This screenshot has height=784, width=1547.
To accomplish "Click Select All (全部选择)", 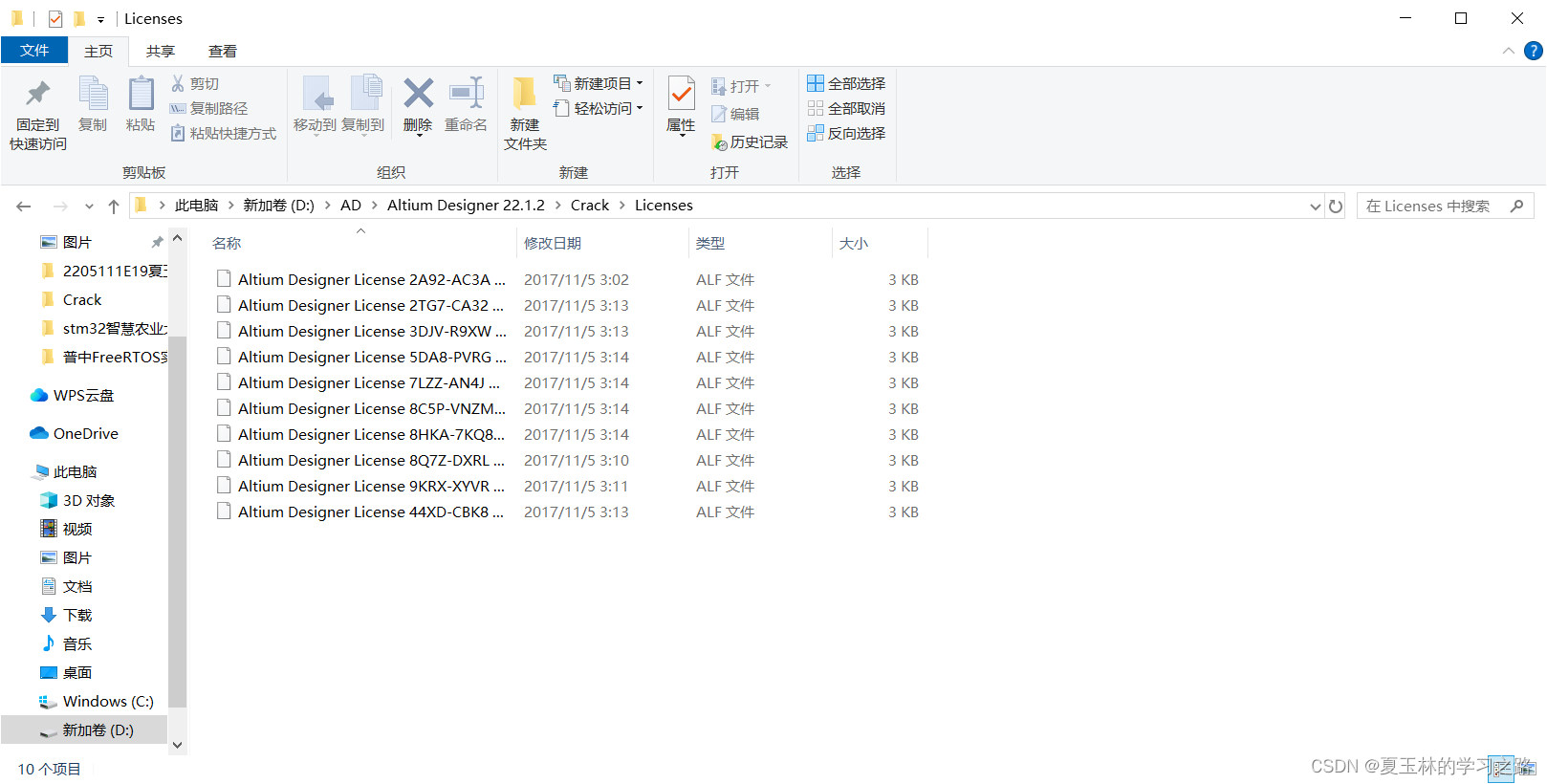I will coord(846,83).
